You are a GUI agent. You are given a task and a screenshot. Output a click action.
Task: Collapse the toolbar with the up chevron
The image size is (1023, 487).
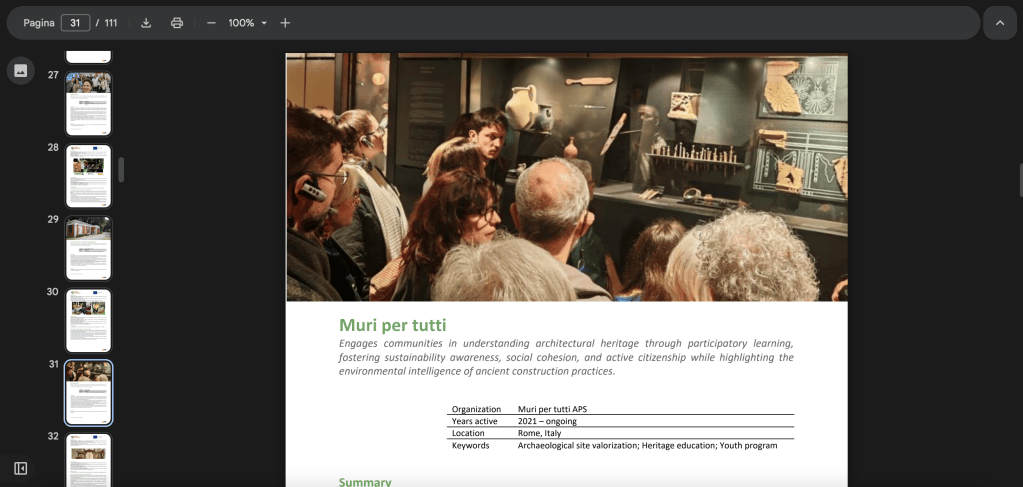[x=1000, y=23]
